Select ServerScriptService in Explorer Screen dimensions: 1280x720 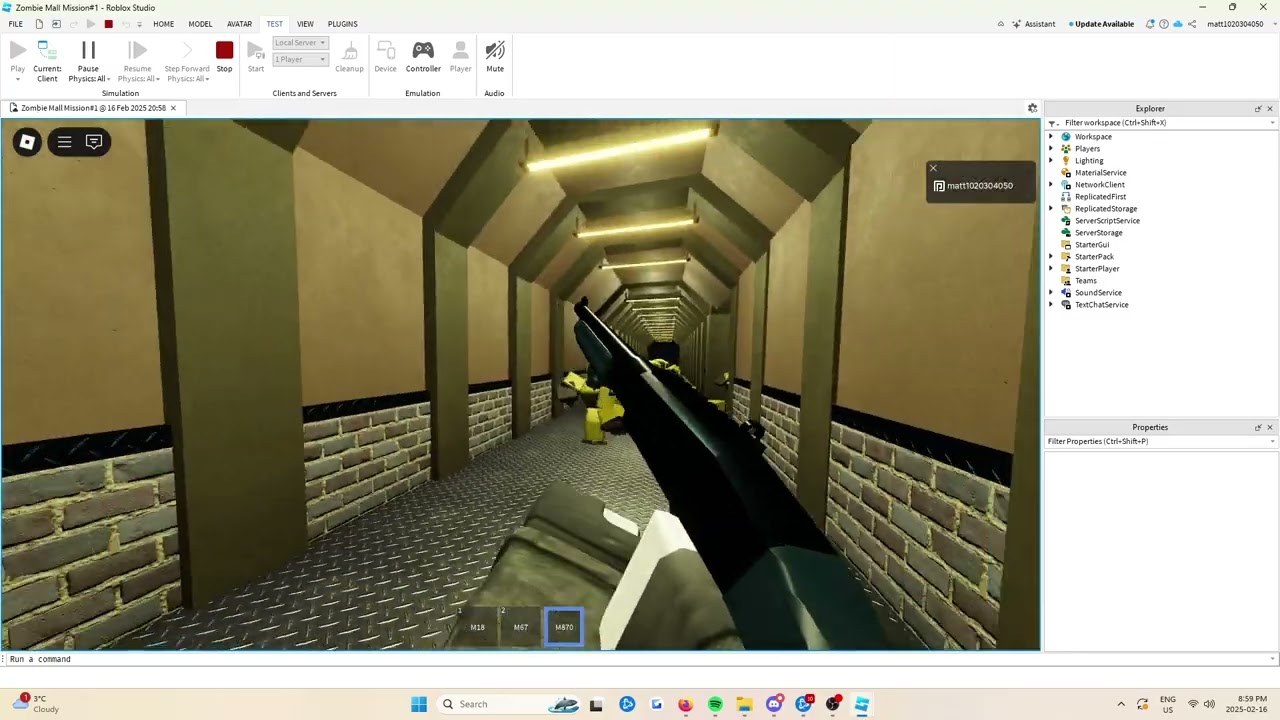click(x=1107, y=221)
